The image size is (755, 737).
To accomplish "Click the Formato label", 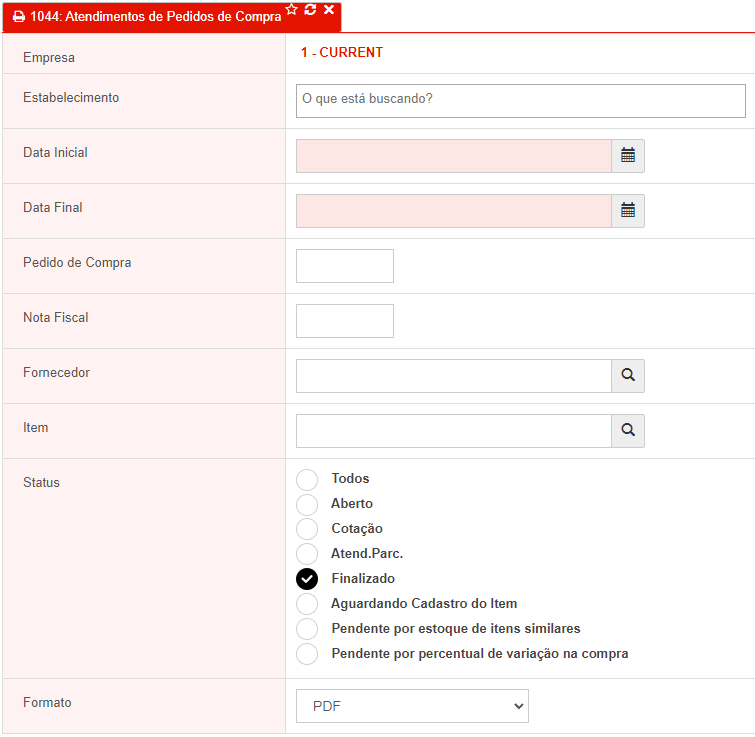I will pos(47,703).
